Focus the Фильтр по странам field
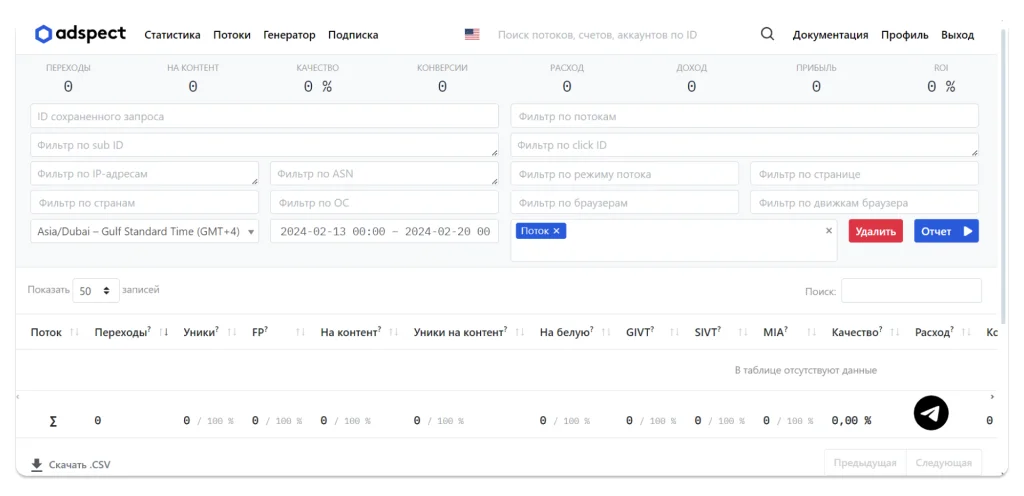The image size is (1024, 496). click(x=144, y=203)
